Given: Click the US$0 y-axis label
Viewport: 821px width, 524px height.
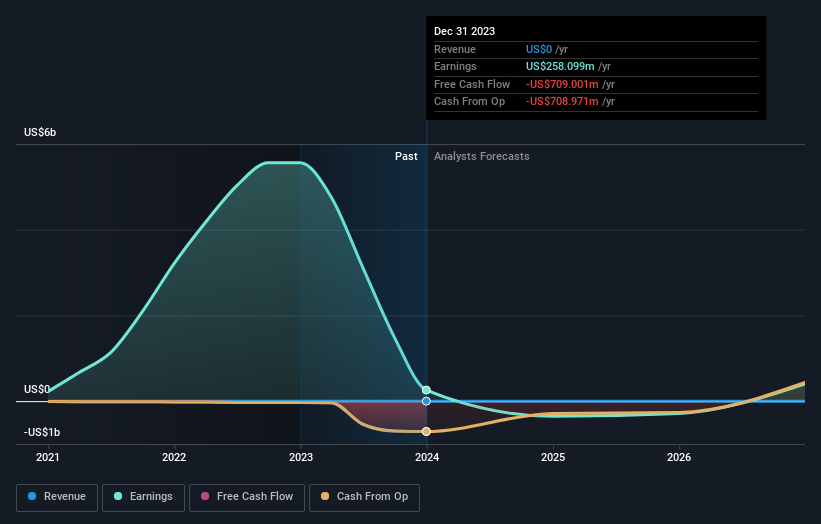Looking at the screenshot, I should coord(37,389).
